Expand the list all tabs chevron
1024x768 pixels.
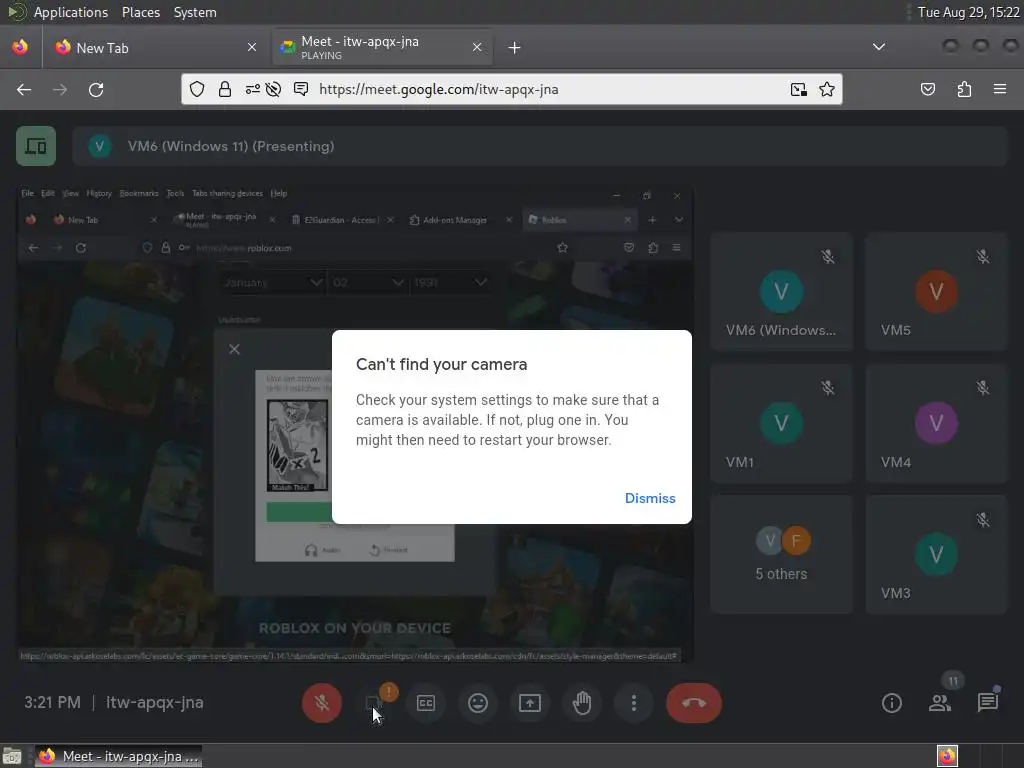click(x=879, y=47)
